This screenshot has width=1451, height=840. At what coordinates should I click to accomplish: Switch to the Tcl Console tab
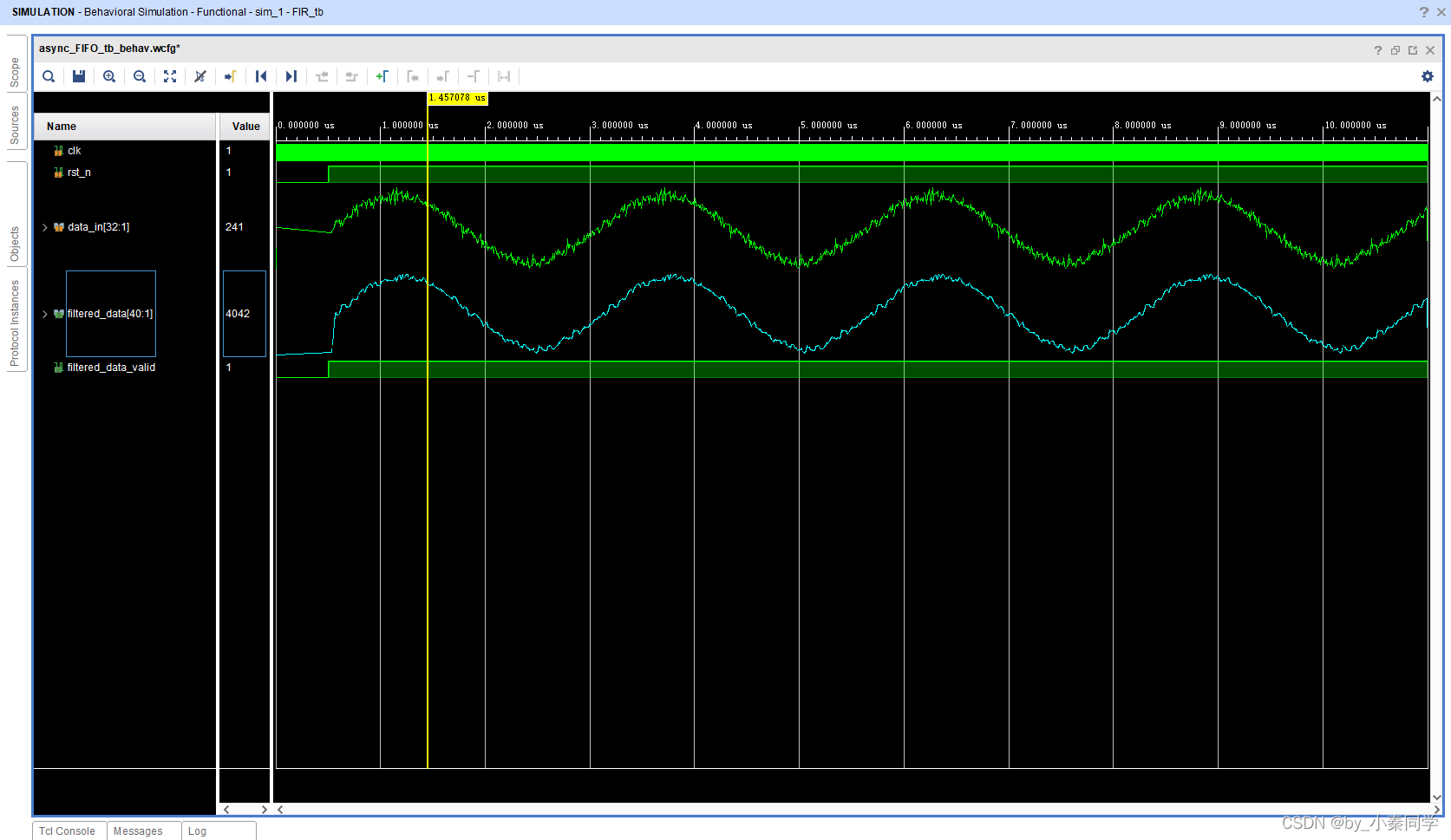68,830
